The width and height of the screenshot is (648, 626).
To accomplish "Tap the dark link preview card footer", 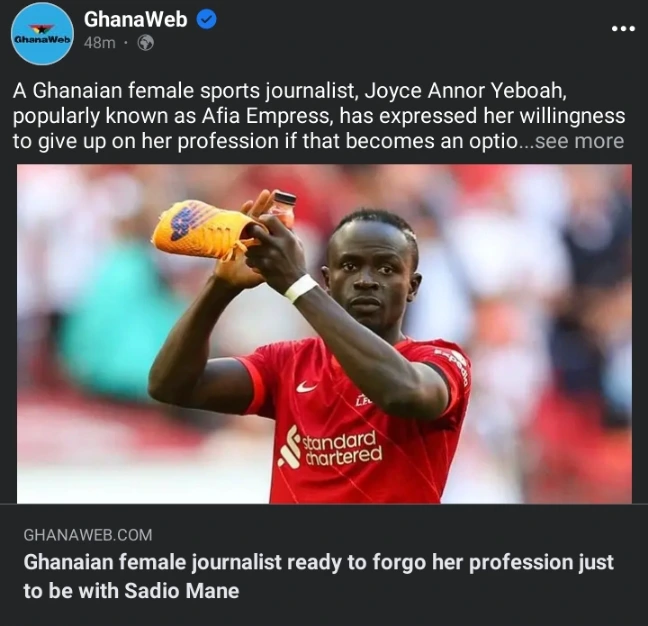I will coord(324,565).
